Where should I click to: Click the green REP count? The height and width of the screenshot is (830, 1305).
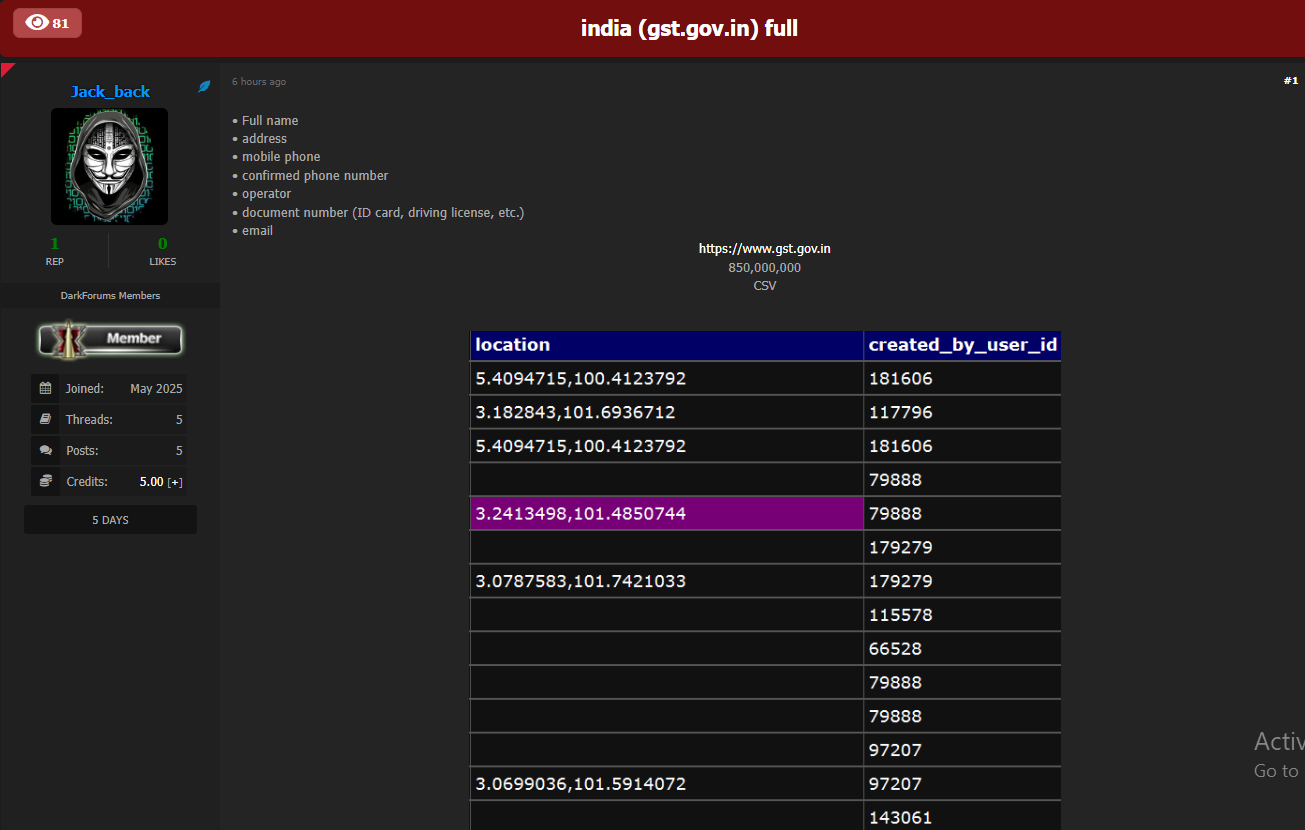[55, 243]
